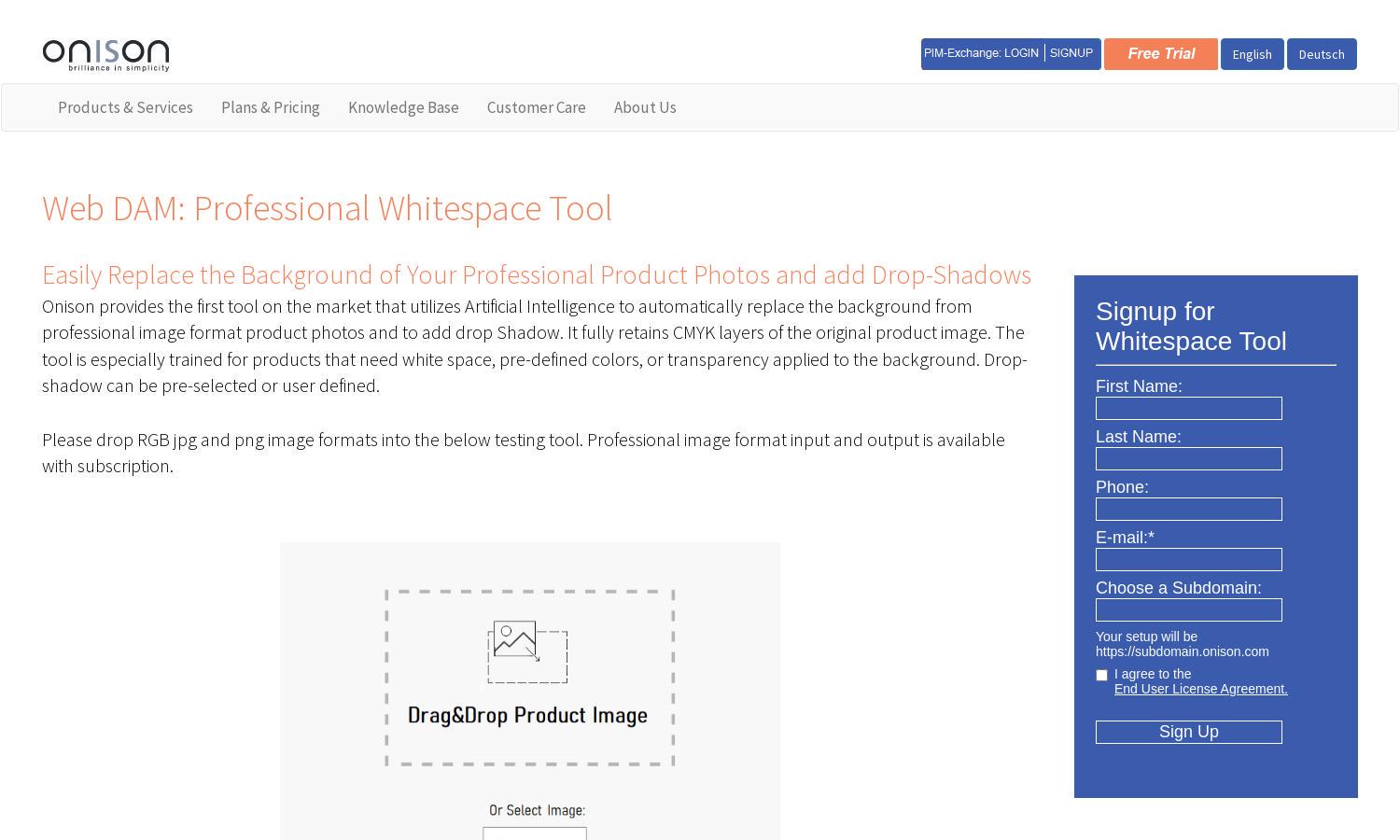
Task: Click the Web DAM: Professional Whitespace Tool heading
Action: pos(327,208)
